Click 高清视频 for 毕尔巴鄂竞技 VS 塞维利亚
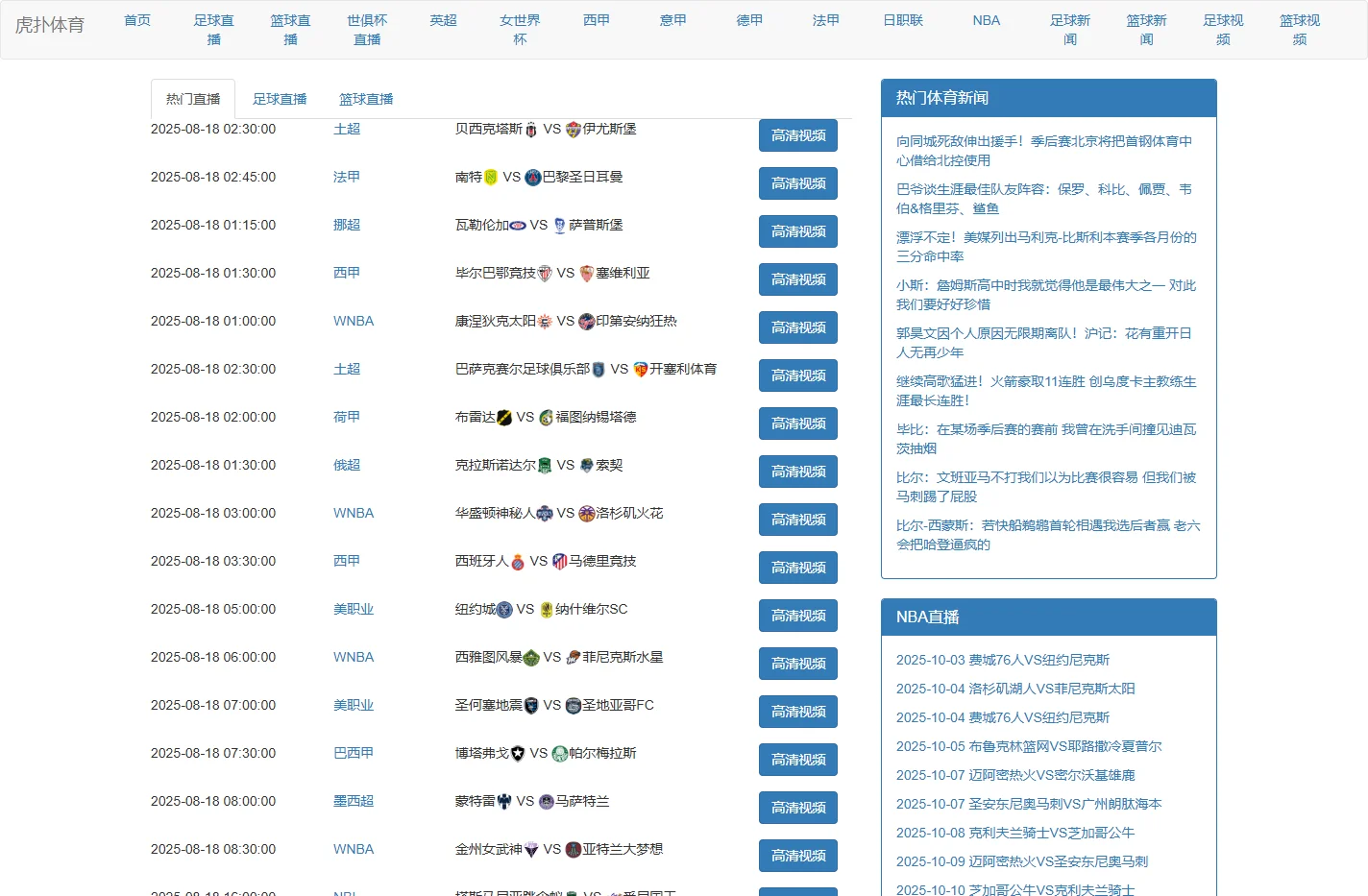The width and height of the screenshot is (1368, 896). [798, 279]
